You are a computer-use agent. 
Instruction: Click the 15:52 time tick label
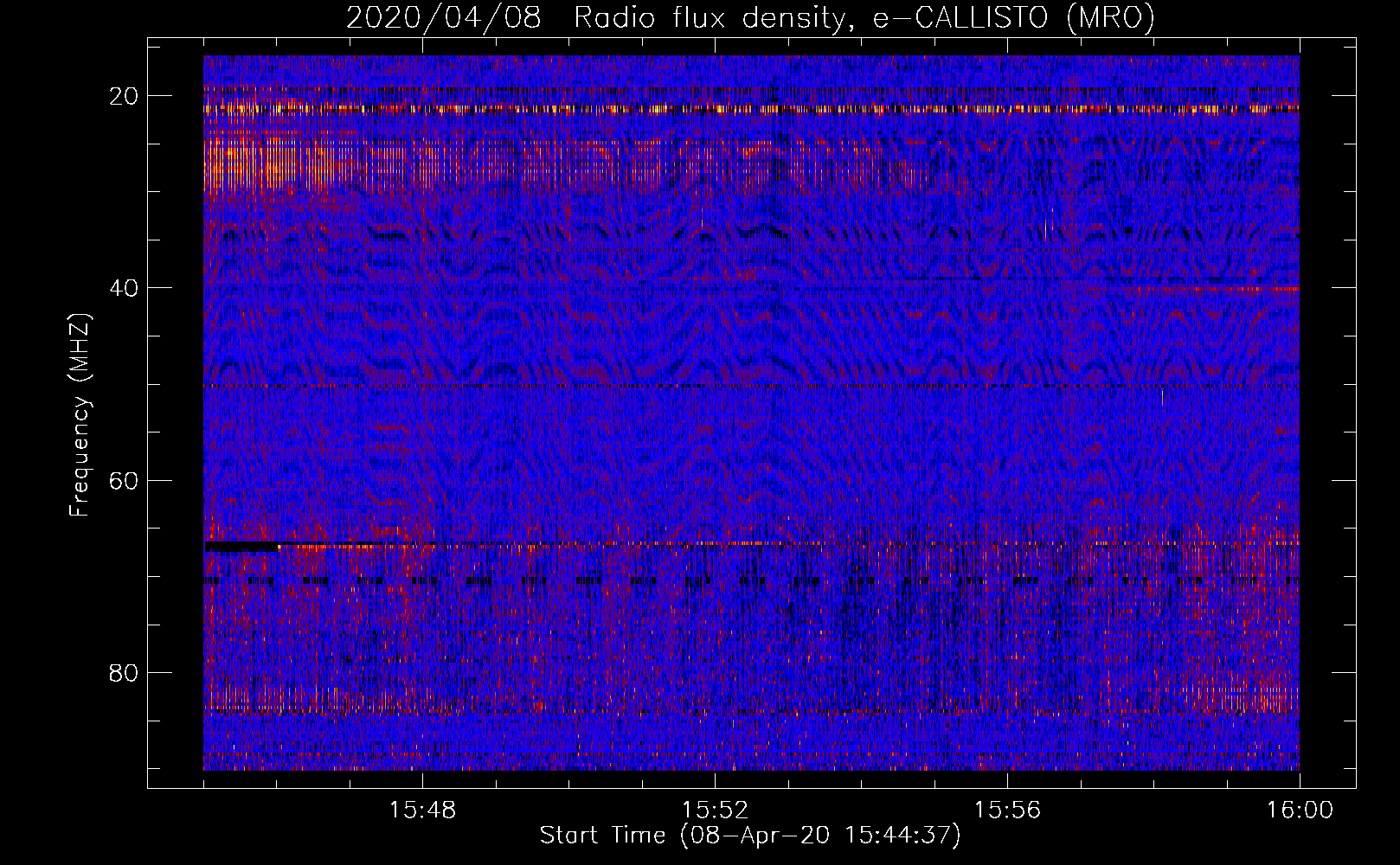(x=715, y=811)
